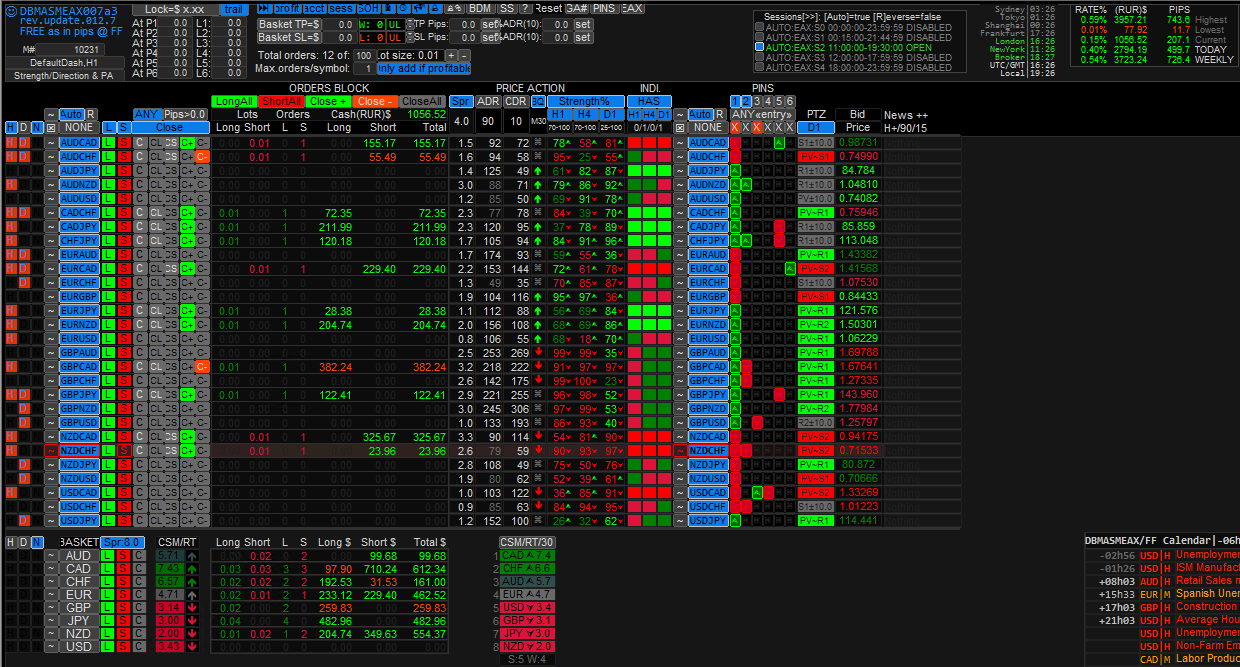Click the CloseAll button

coord(422,101)
